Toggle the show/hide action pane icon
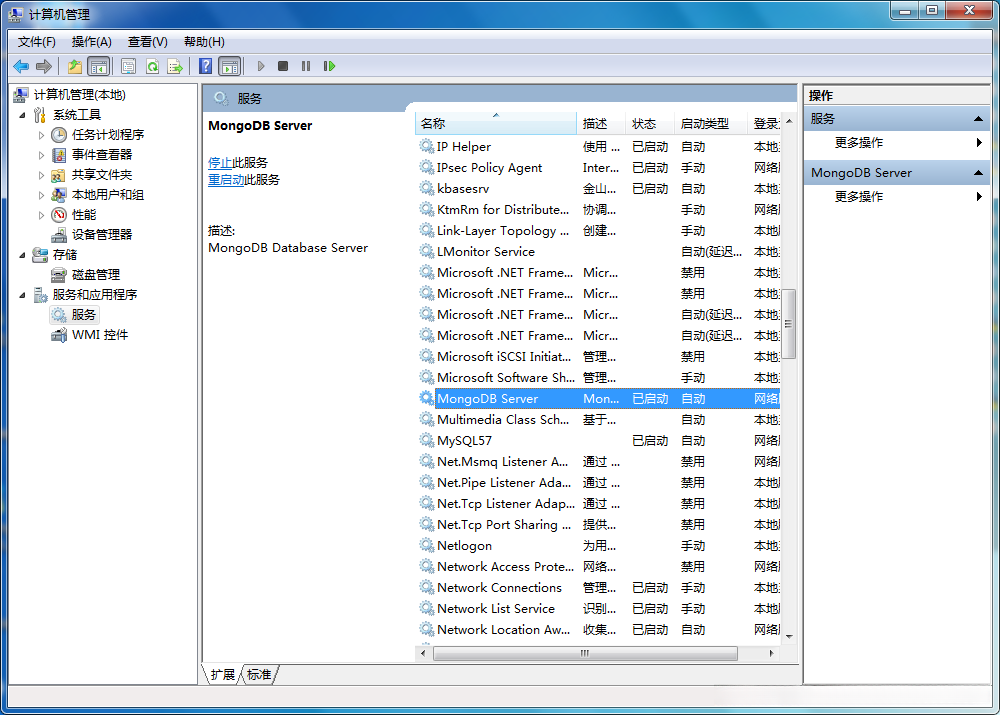This screenshot has height=715, width=1000. pyautogui.click(x=230, y=66)
